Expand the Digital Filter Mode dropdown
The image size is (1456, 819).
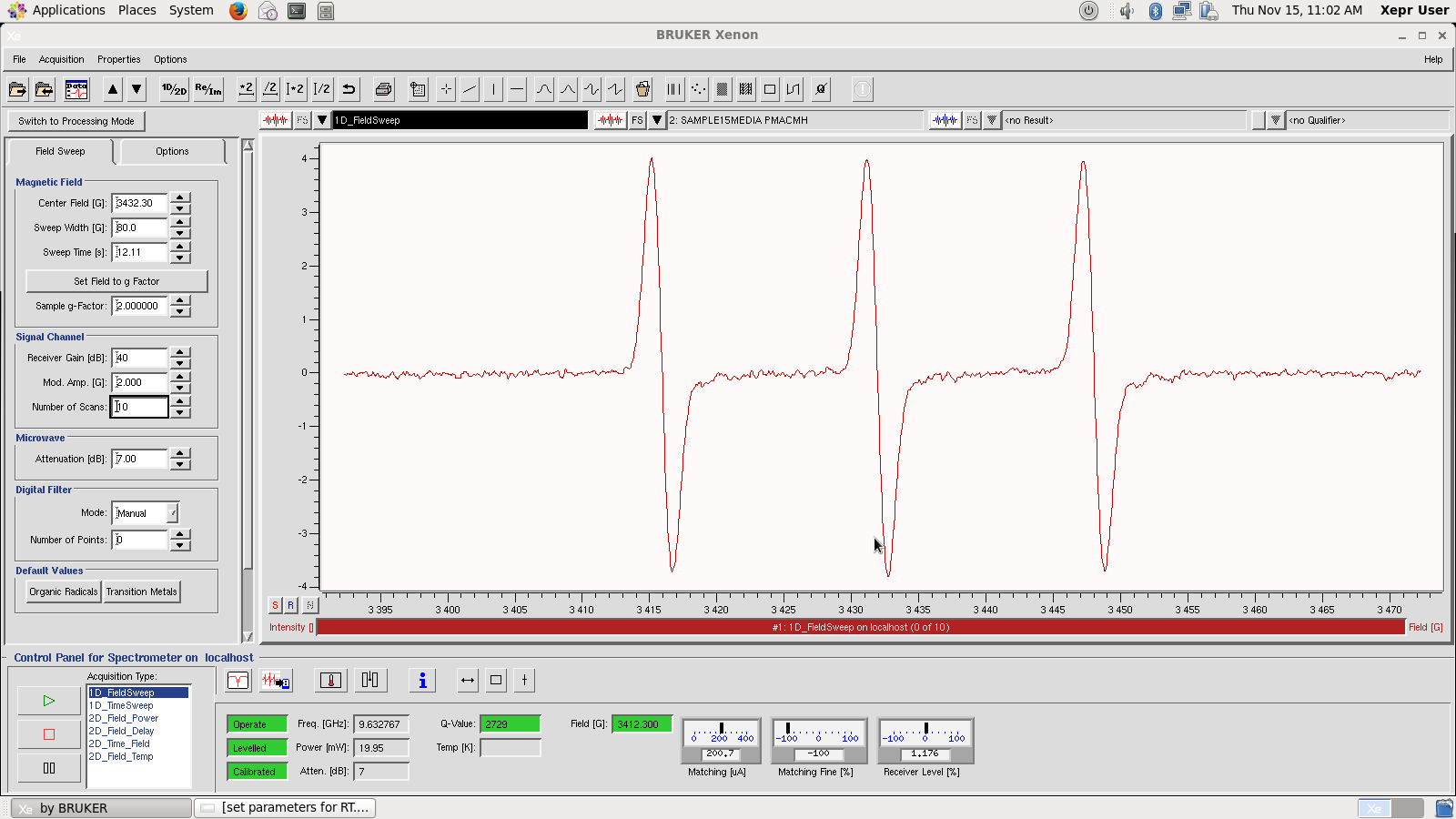tap(173, 513)
